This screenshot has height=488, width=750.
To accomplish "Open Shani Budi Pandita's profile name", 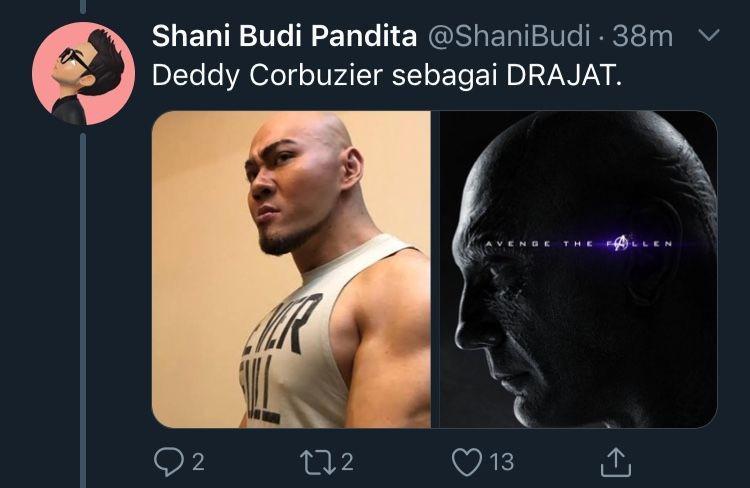I will click(284, 36).
